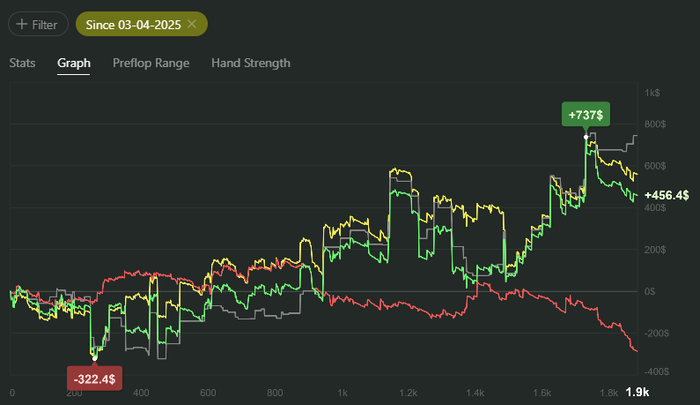Click the 1k x-axis label
This screenshot has width=700, height=405.
click(342, 393)
